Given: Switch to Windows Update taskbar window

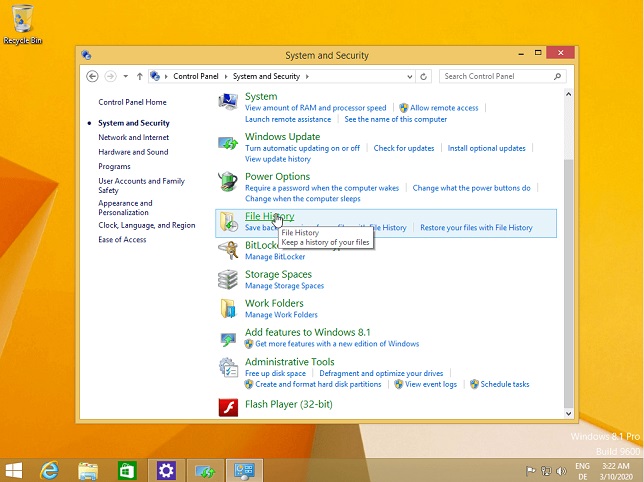Looking at the screenshot, I should click(205, 471).
